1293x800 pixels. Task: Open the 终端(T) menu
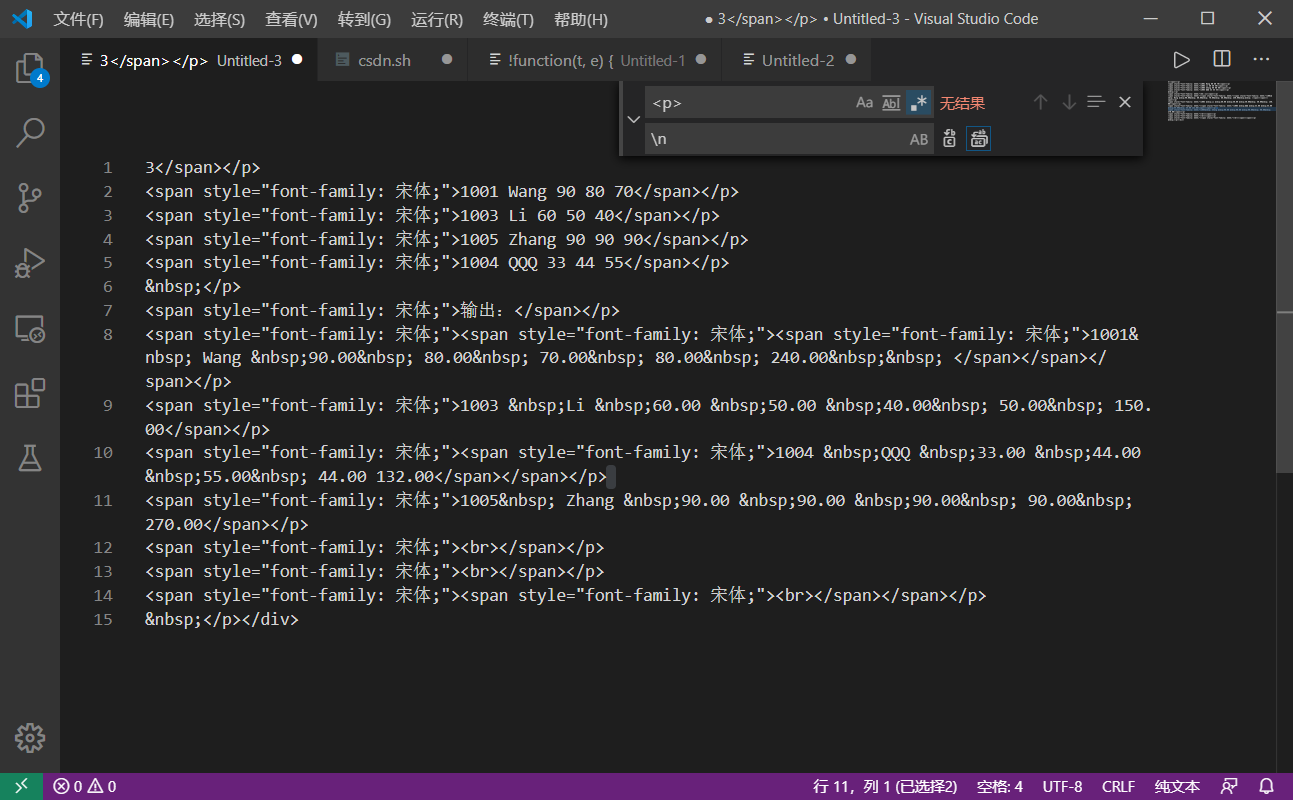[508, 19]
